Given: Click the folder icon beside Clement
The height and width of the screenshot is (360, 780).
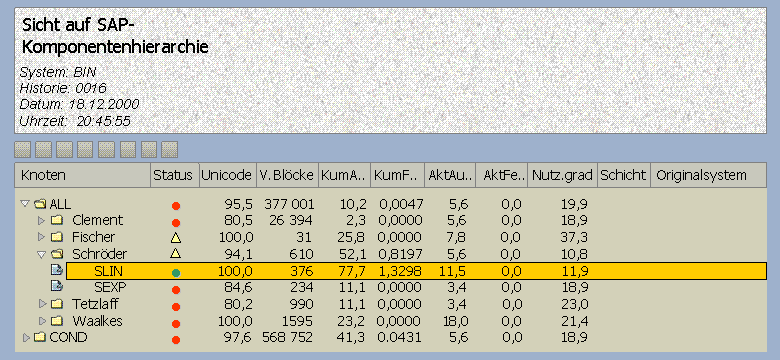Looking at the screenshot, I should coord(57,220).
